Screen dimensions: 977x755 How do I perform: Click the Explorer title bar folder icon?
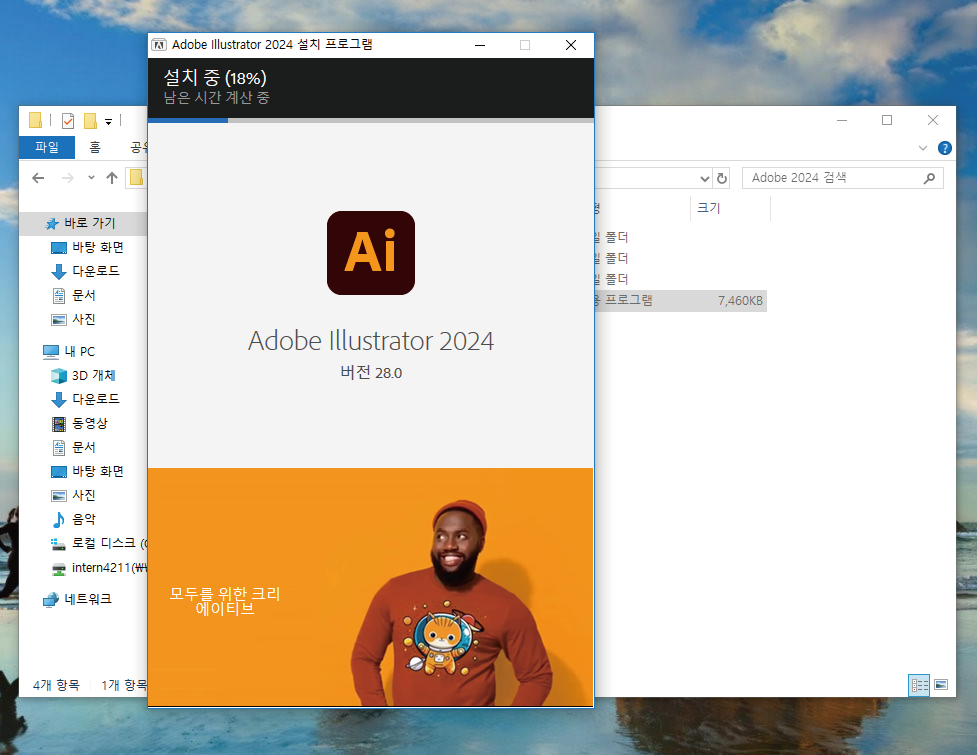pyautogui.click(x=36, y=120)
